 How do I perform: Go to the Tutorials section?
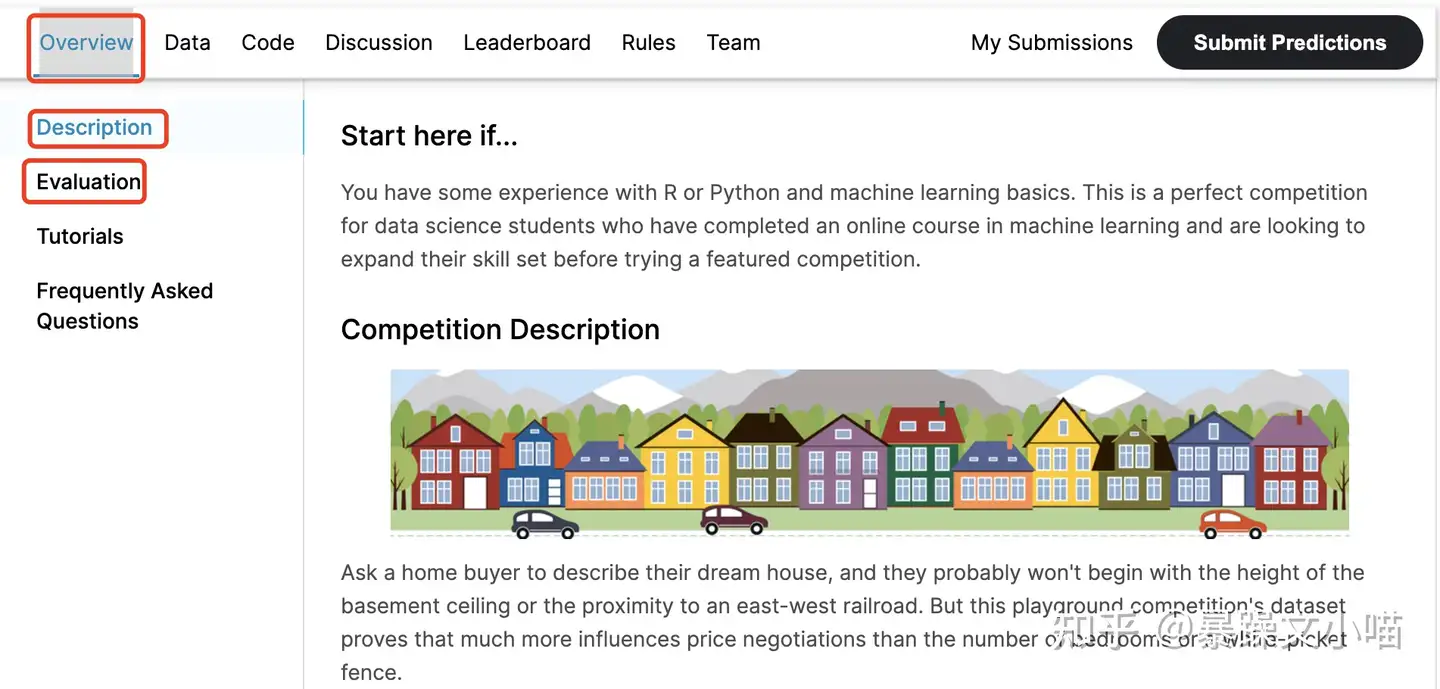pos(80,237)
